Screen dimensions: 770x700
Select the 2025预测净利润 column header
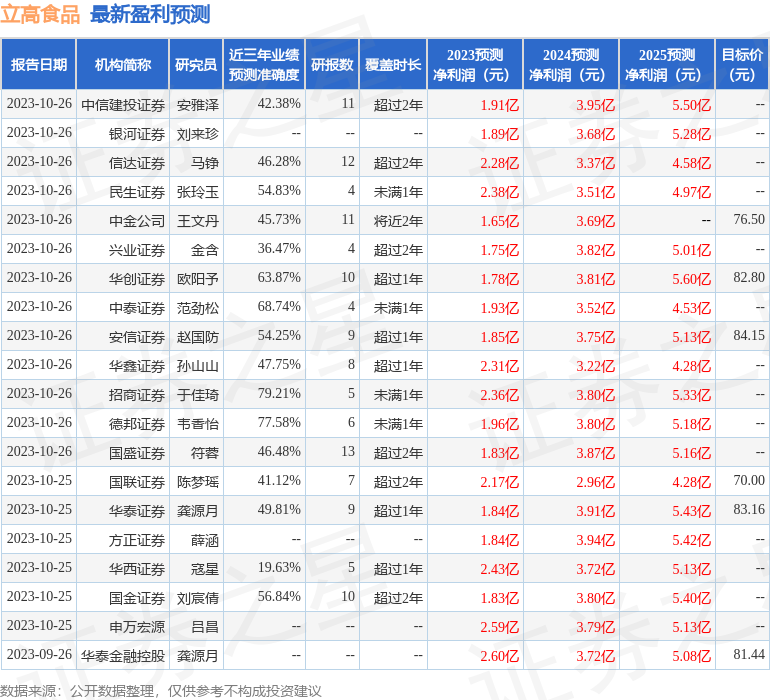point(667,64)
